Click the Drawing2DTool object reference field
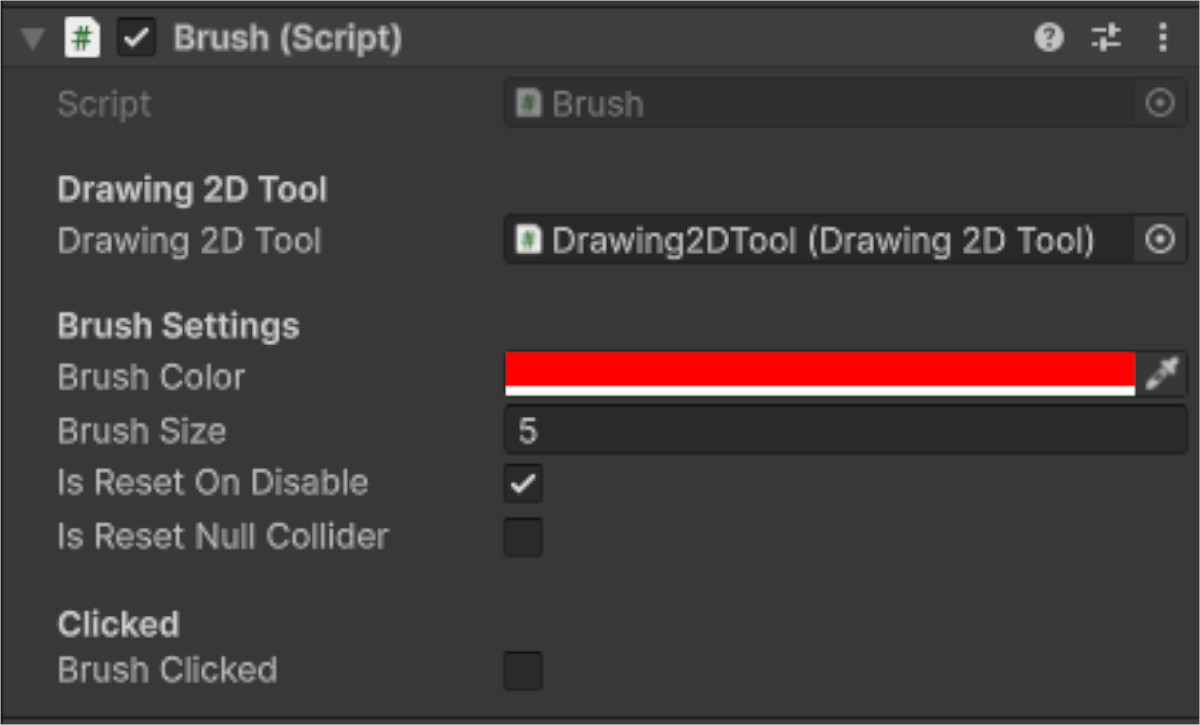1200x725 pixels. 820,241
